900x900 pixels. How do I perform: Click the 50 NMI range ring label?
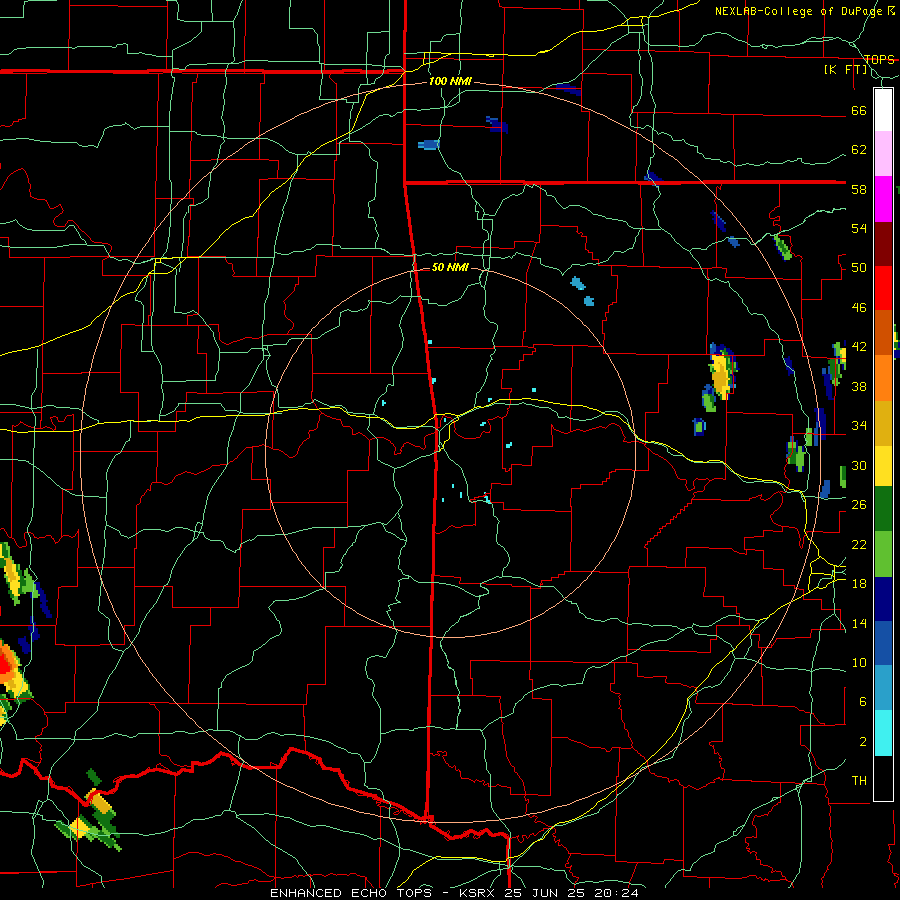pyautogui.click(x=449, y=267)
